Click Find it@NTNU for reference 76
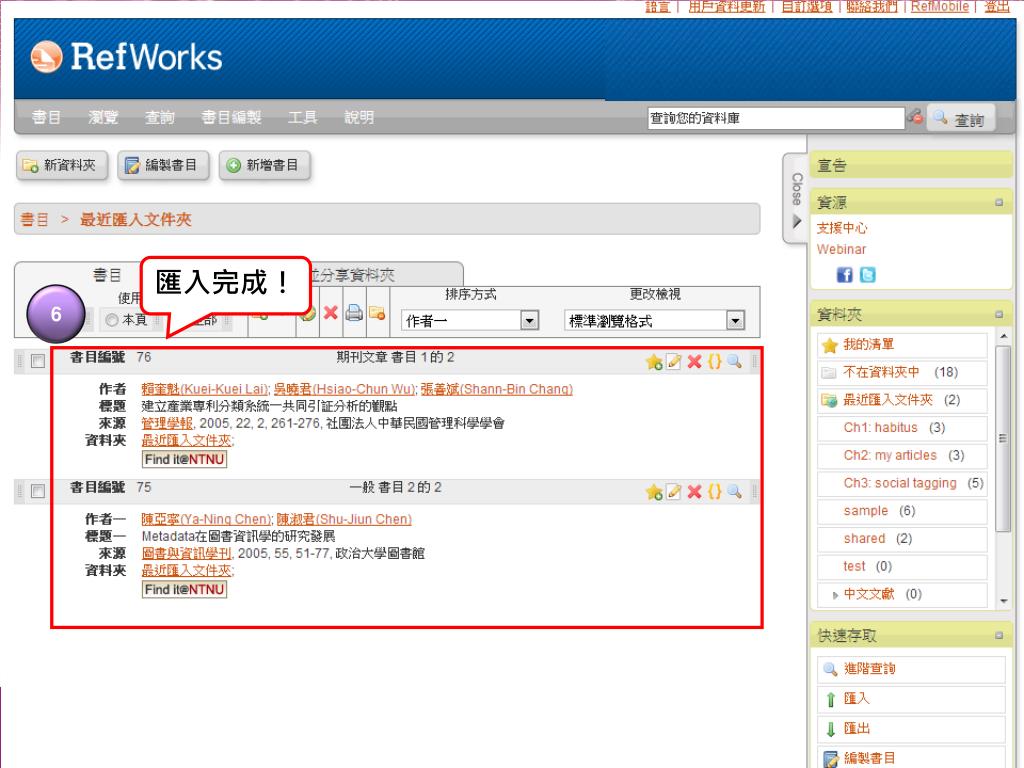1024x768 pixels. click(x=184, y=459)
